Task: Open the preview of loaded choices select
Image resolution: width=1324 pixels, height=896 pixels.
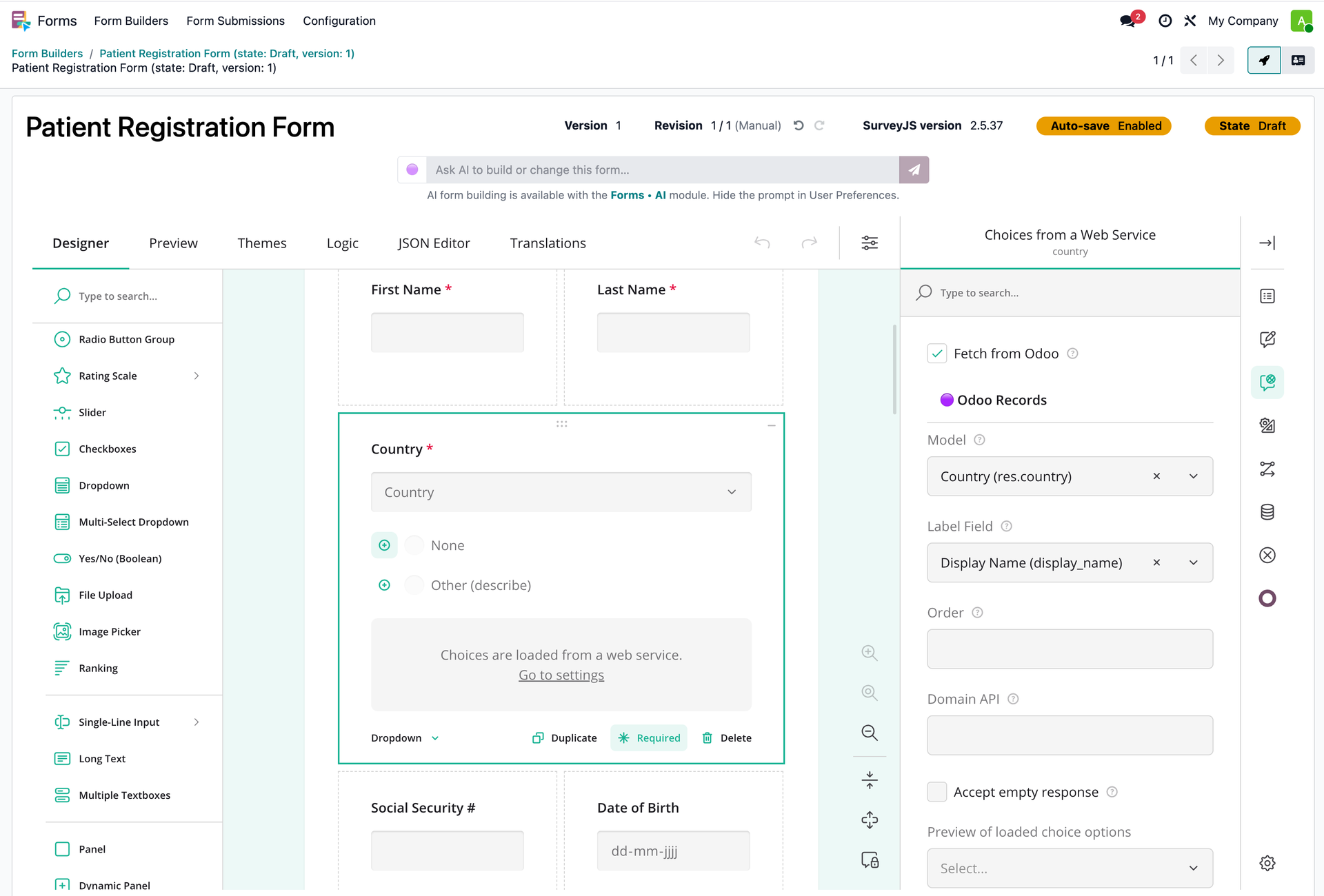Action: [1070, 868]
